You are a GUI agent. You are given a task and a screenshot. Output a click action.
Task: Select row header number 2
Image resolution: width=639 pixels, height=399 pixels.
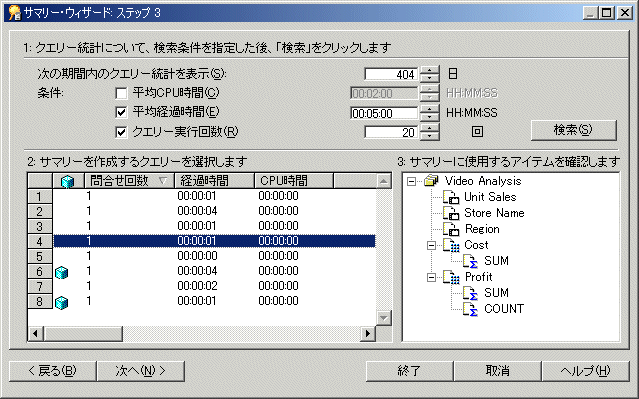click(40, 211)
